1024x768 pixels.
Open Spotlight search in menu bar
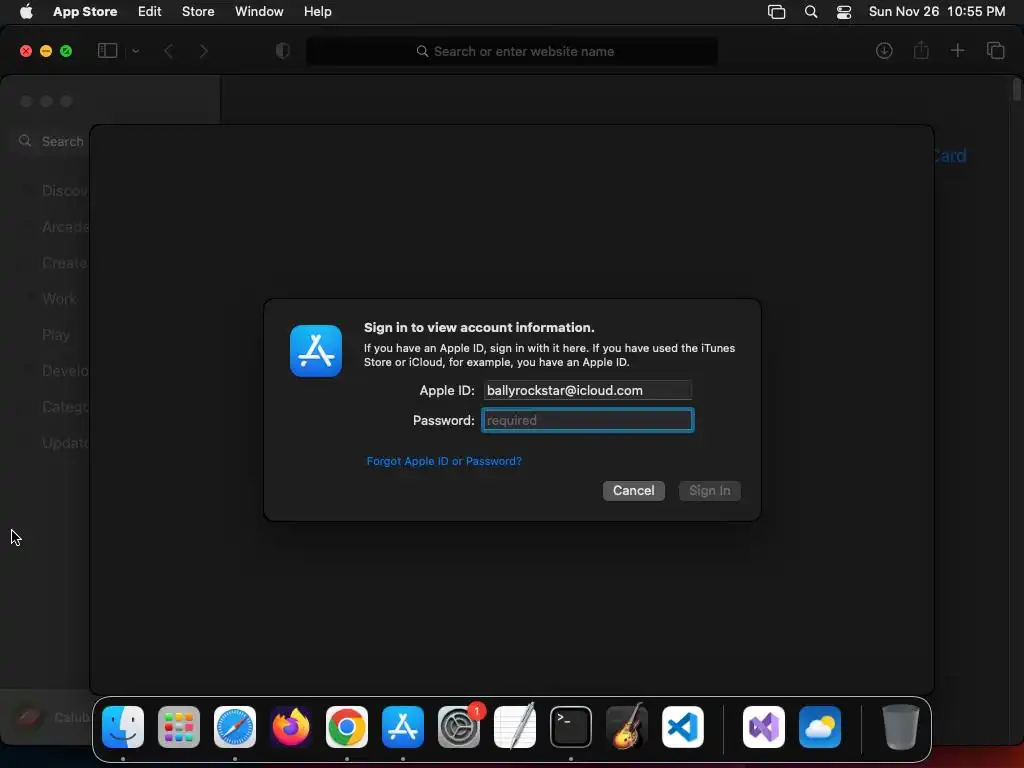click(810, 12)
